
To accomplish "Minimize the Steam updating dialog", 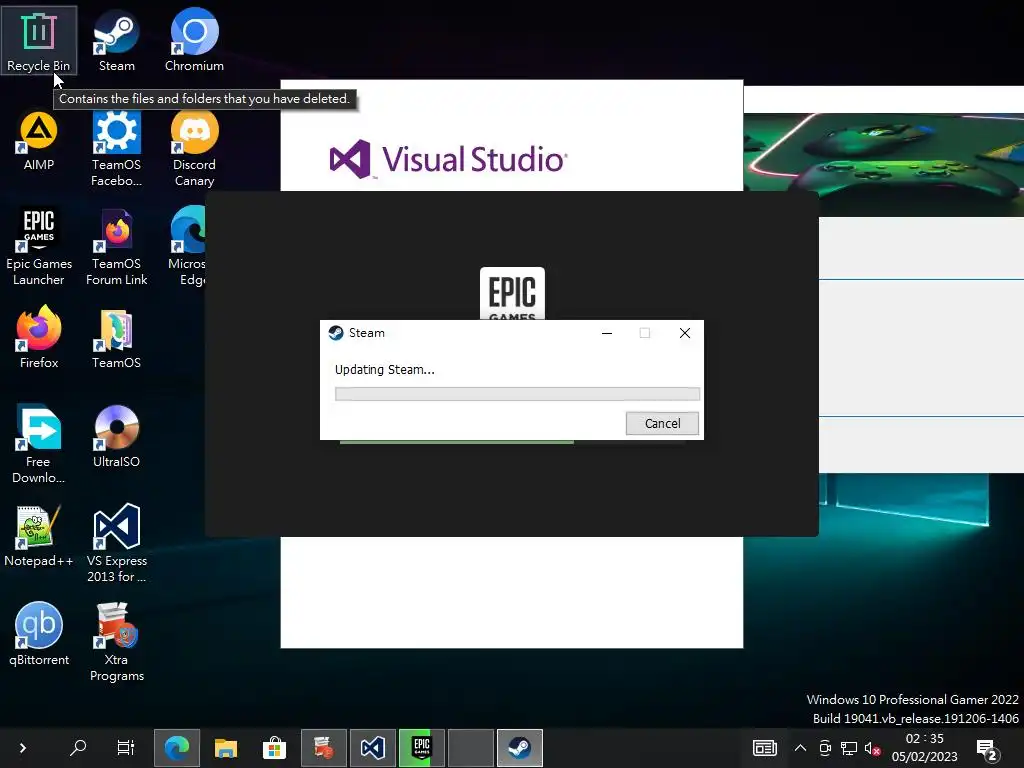I will click(607, 333).
